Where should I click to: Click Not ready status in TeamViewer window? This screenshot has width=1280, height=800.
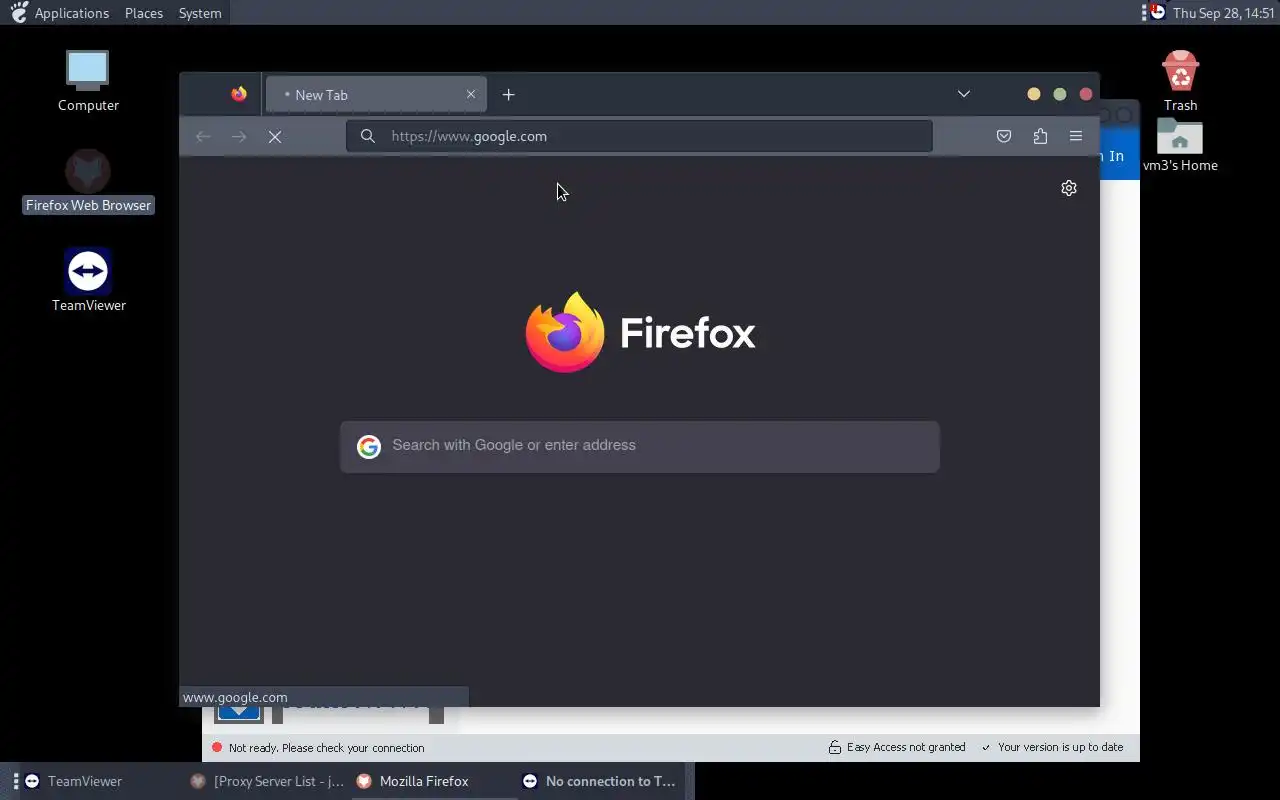[326, 748]
